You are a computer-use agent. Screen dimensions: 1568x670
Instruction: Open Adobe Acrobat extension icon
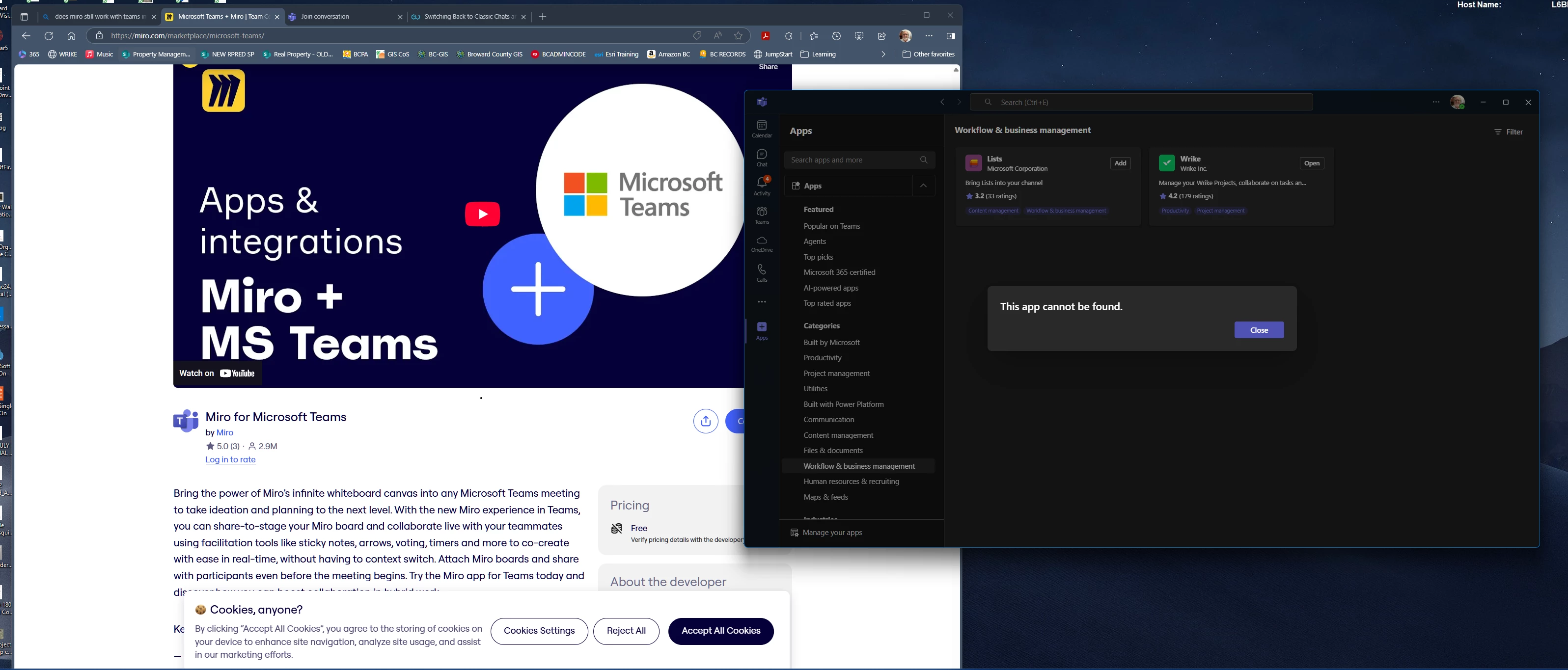pos(765,36)
